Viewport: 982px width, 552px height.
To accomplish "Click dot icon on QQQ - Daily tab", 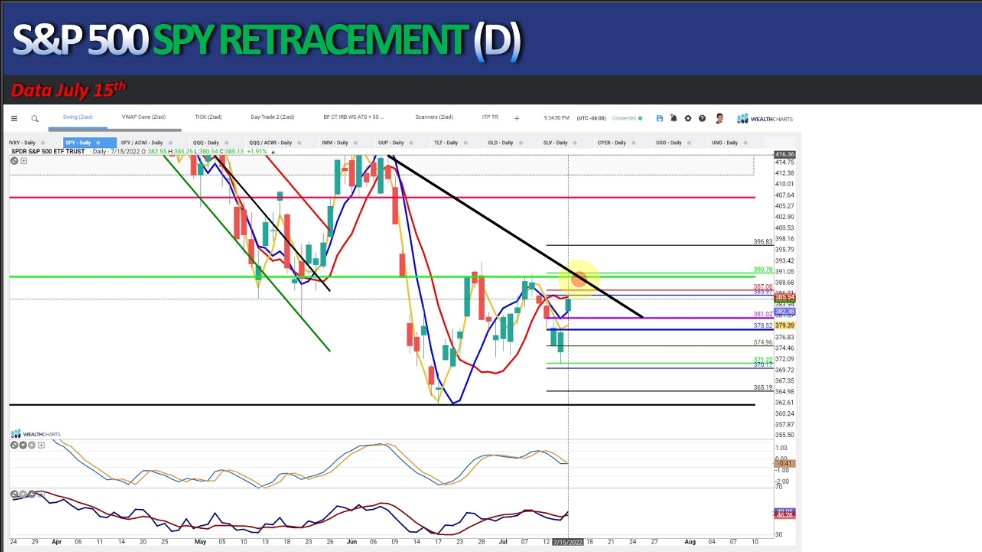I will (227, 143).
